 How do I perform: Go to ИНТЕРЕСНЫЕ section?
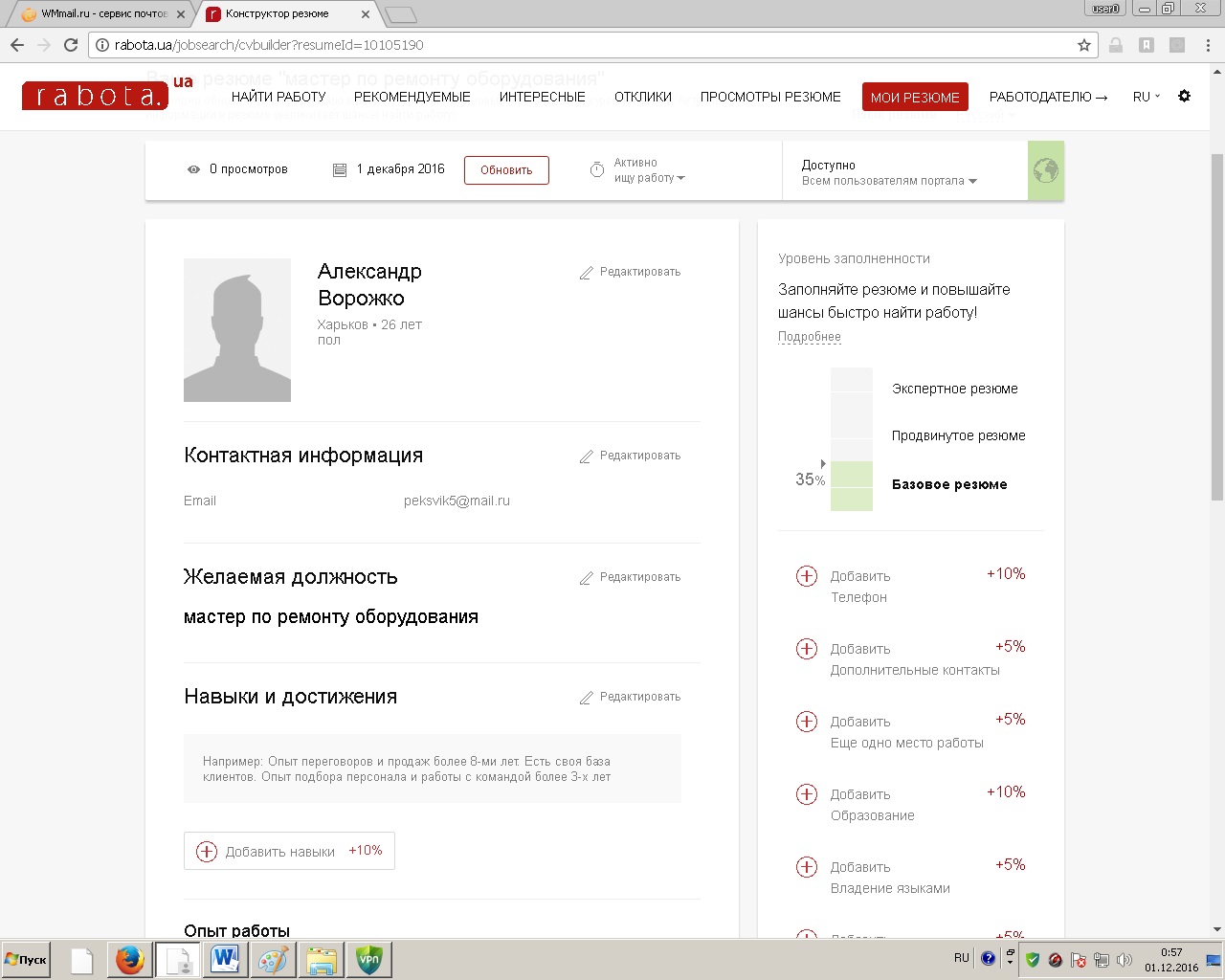click(x=543, y=97)
